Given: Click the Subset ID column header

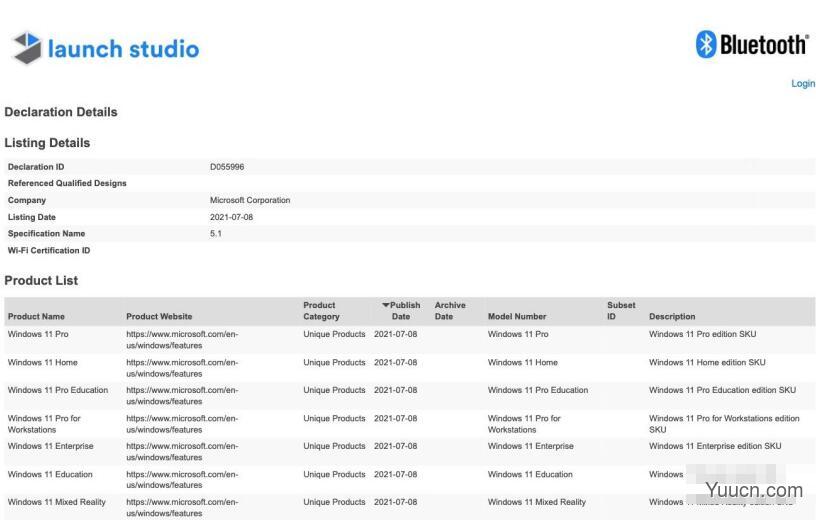Looking at the screenshot, I should pos(621,311).
